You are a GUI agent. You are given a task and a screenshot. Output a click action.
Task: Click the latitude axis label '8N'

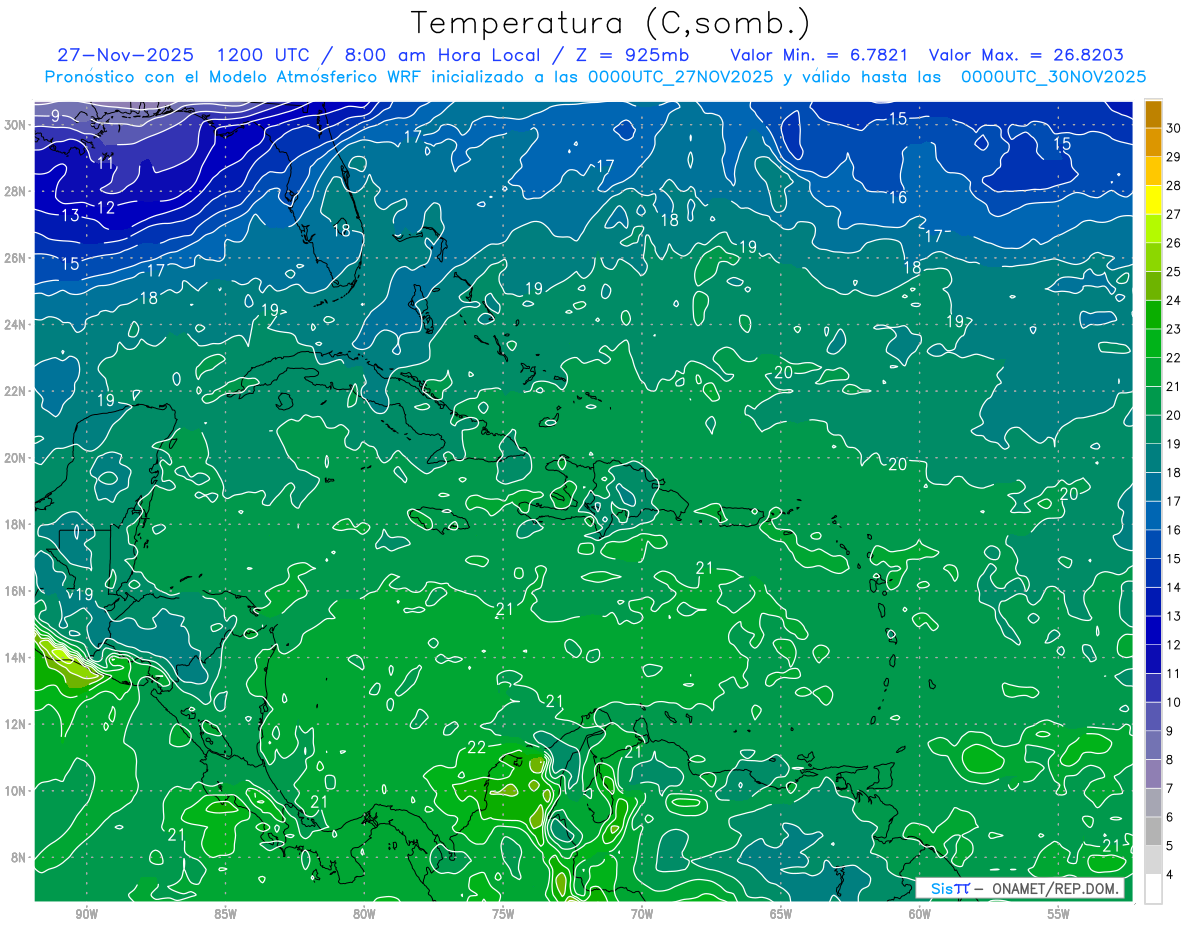coord(19,857)
